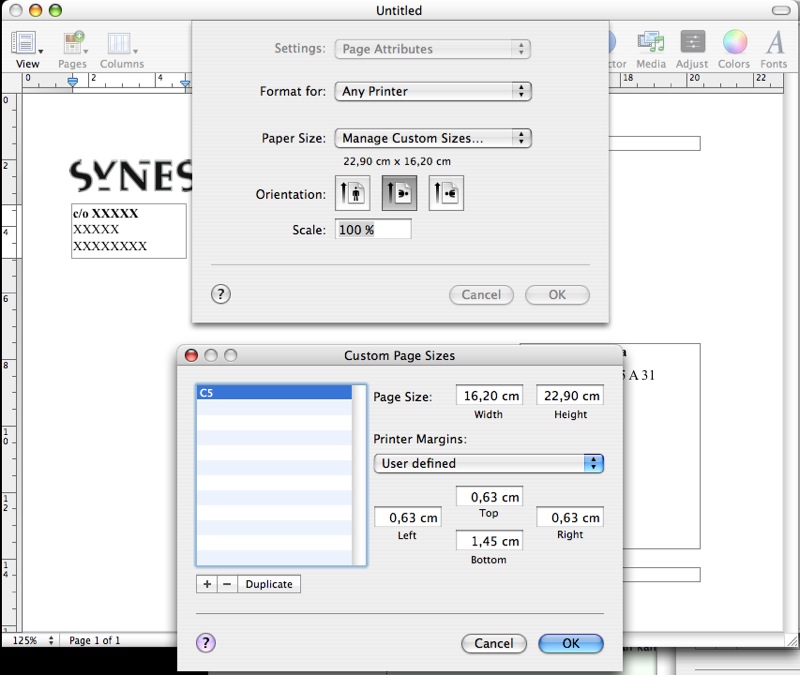The image size is (800, 675).
Task: Click the Scale percentage field
Action: 373,230
